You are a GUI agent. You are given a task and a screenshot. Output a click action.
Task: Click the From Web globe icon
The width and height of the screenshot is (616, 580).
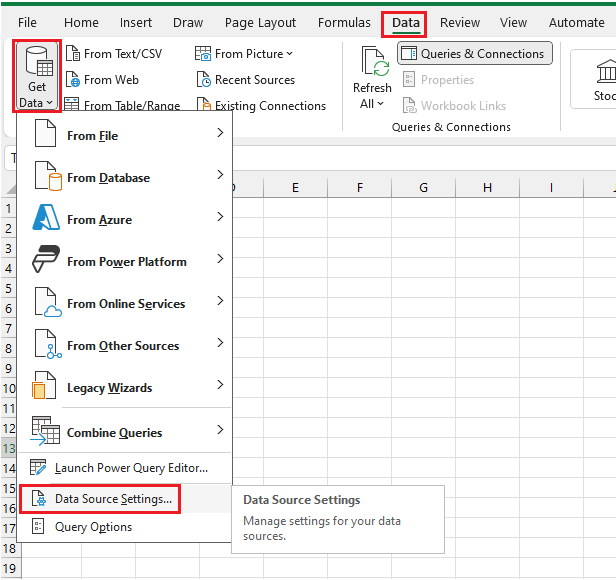[x=73, y=80]
